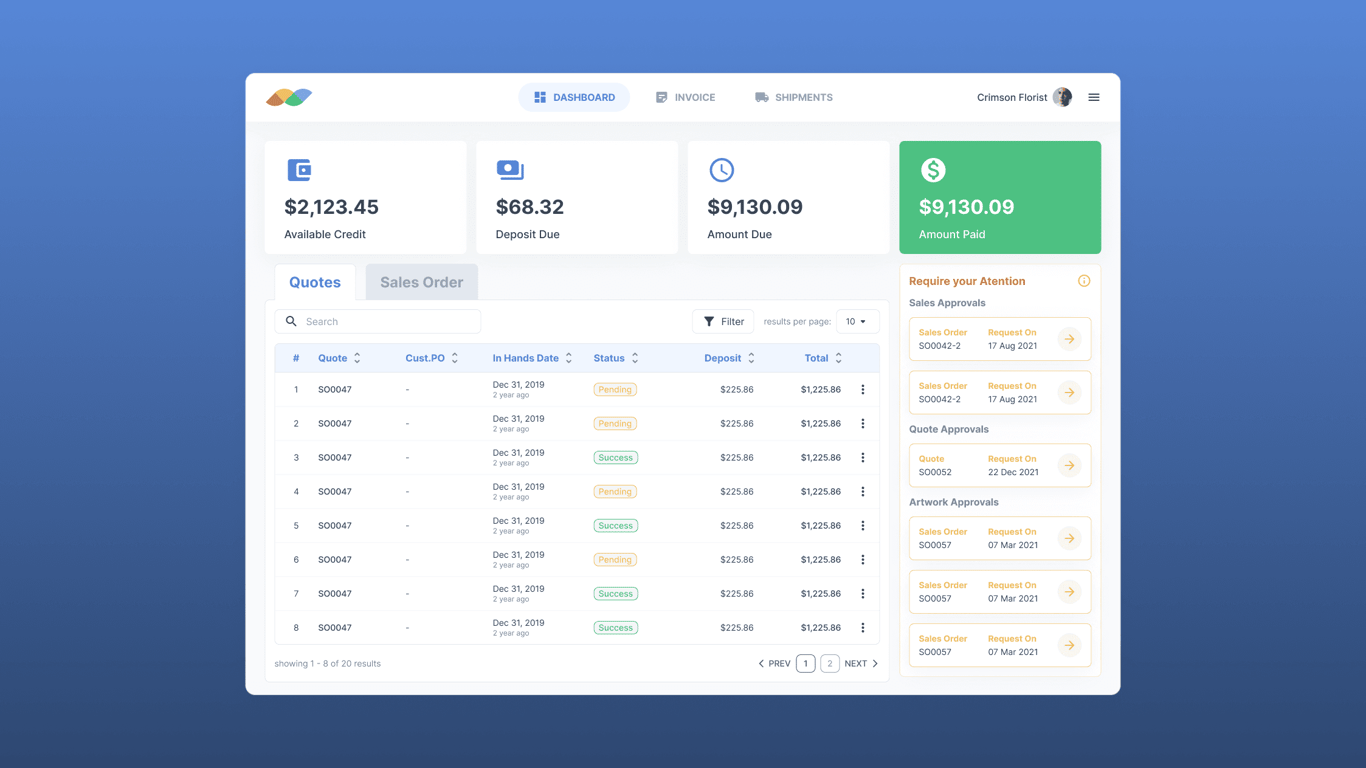Switch to the Sales Order tab

pos(421,282)
